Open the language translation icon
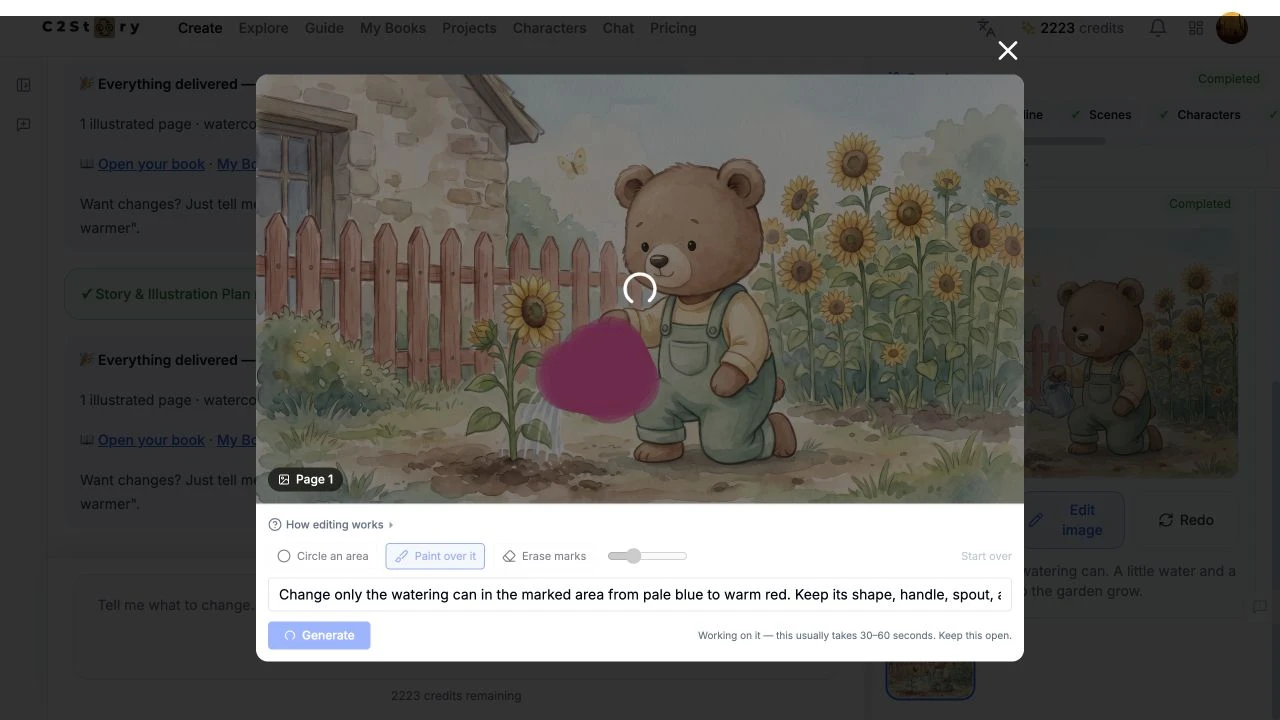Viewport: 1280px width, 720px height. click(x=986, y=28)
